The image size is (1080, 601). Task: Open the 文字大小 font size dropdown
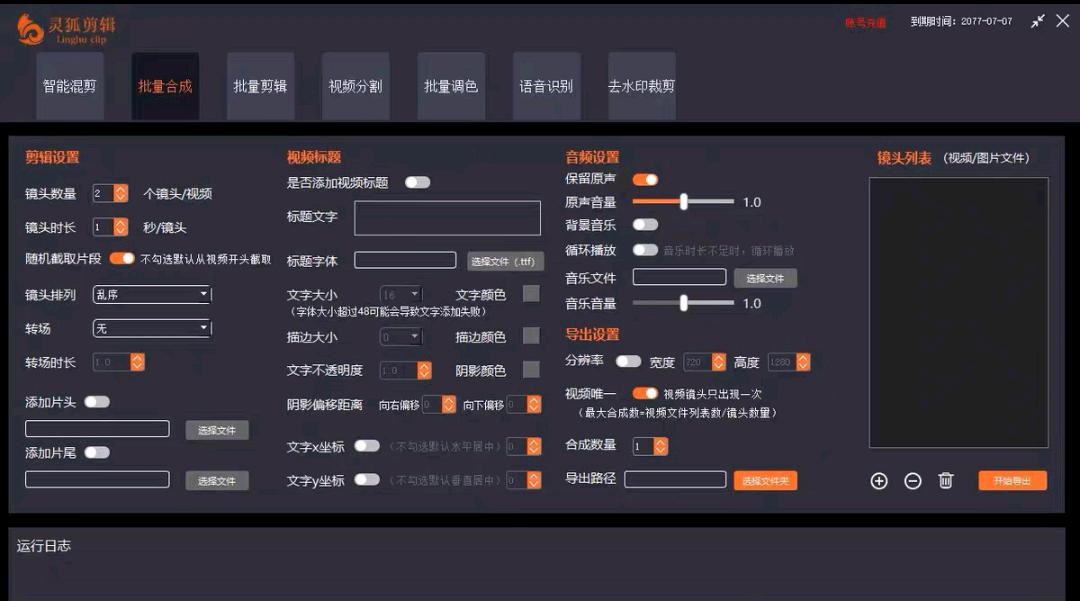click(400, 295)
